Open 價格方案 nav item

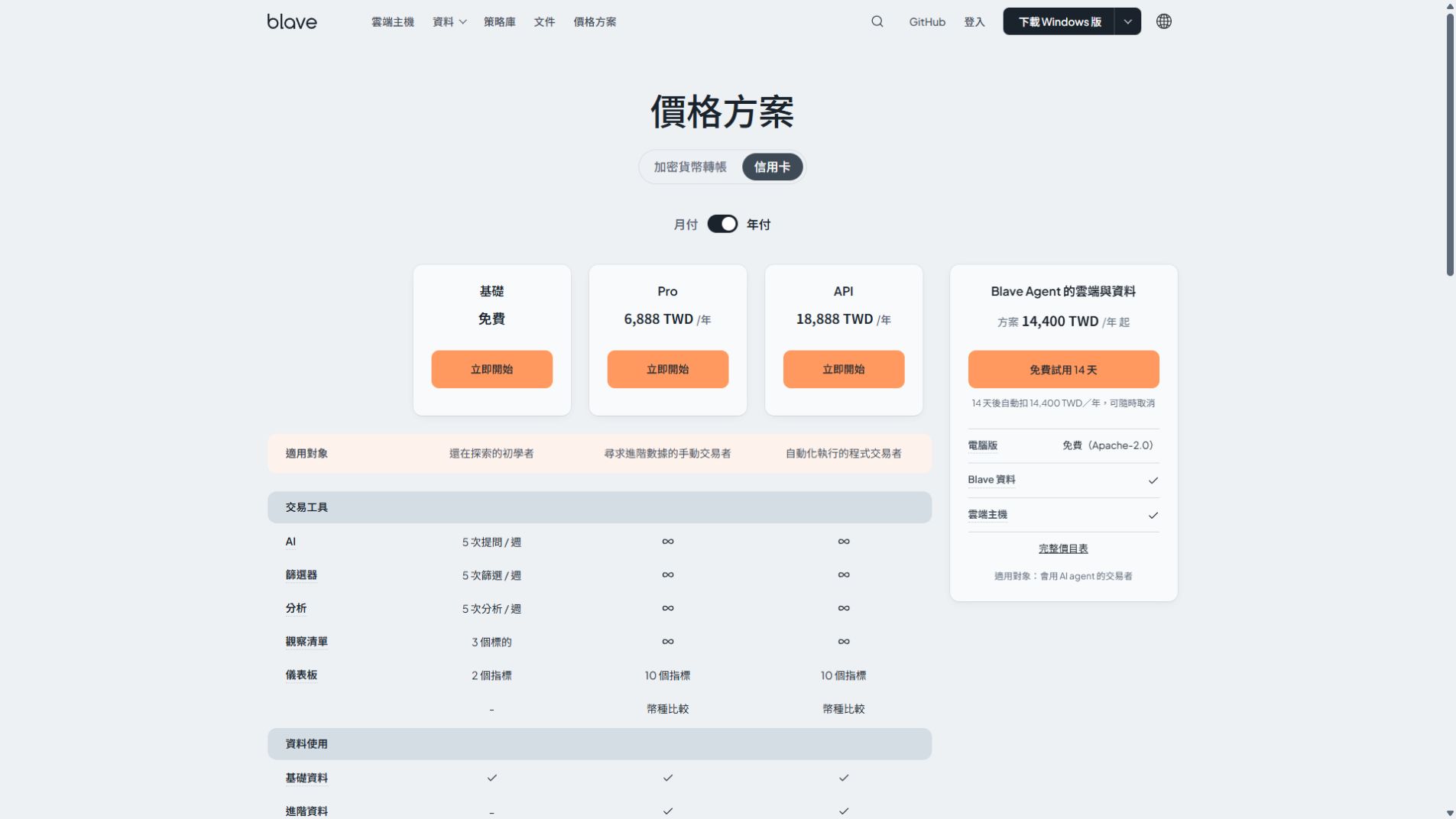coord(595,21)
